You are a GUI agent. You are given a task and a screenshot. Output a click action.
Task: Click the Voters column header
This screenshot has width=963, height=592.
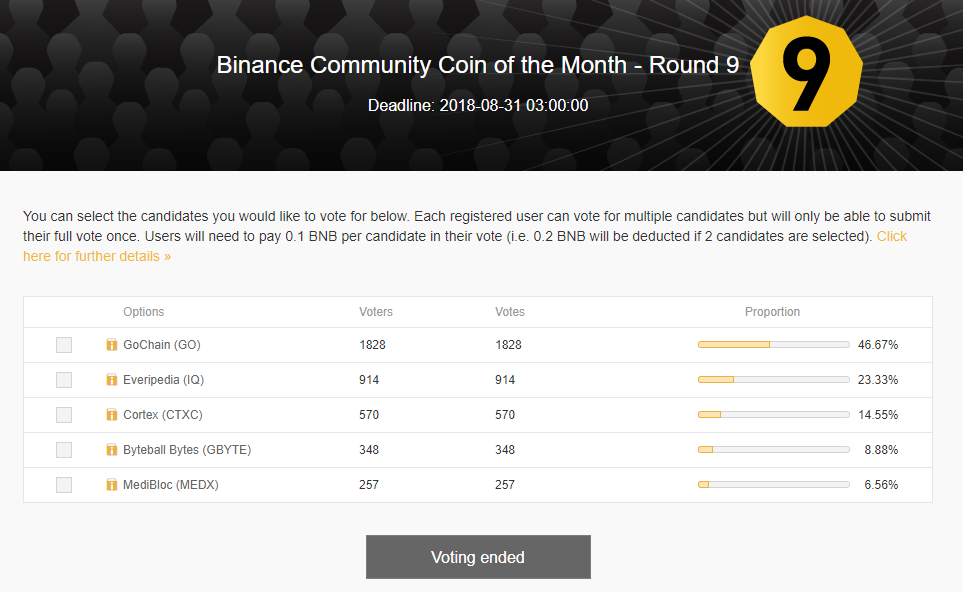click(x=376, y=312)
